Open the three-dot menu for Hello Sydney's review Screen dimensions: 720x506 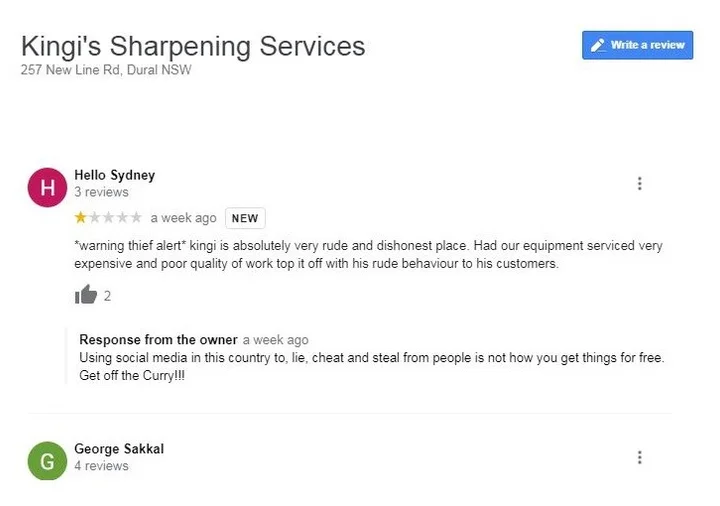(x=639, y=184)
